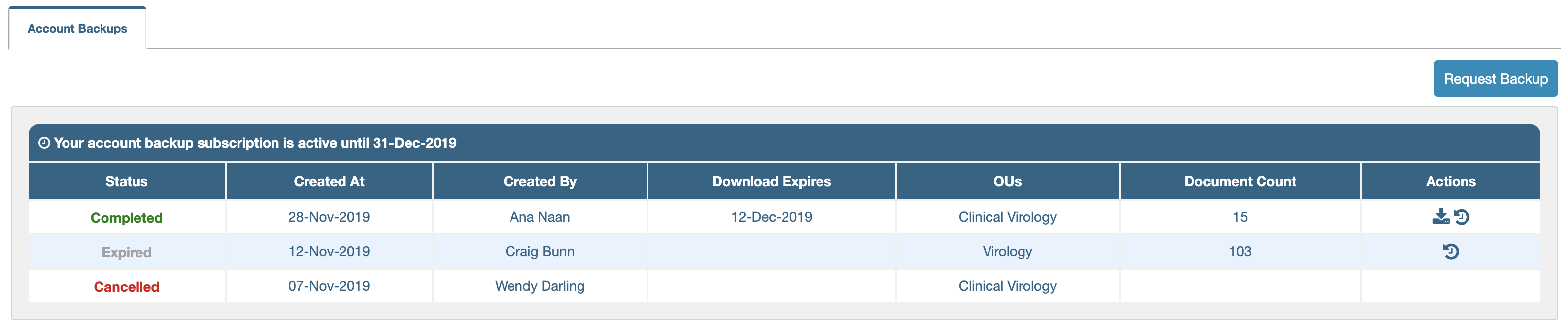
Task: Click the grey Expired status label
Action: tap(126, 252)
